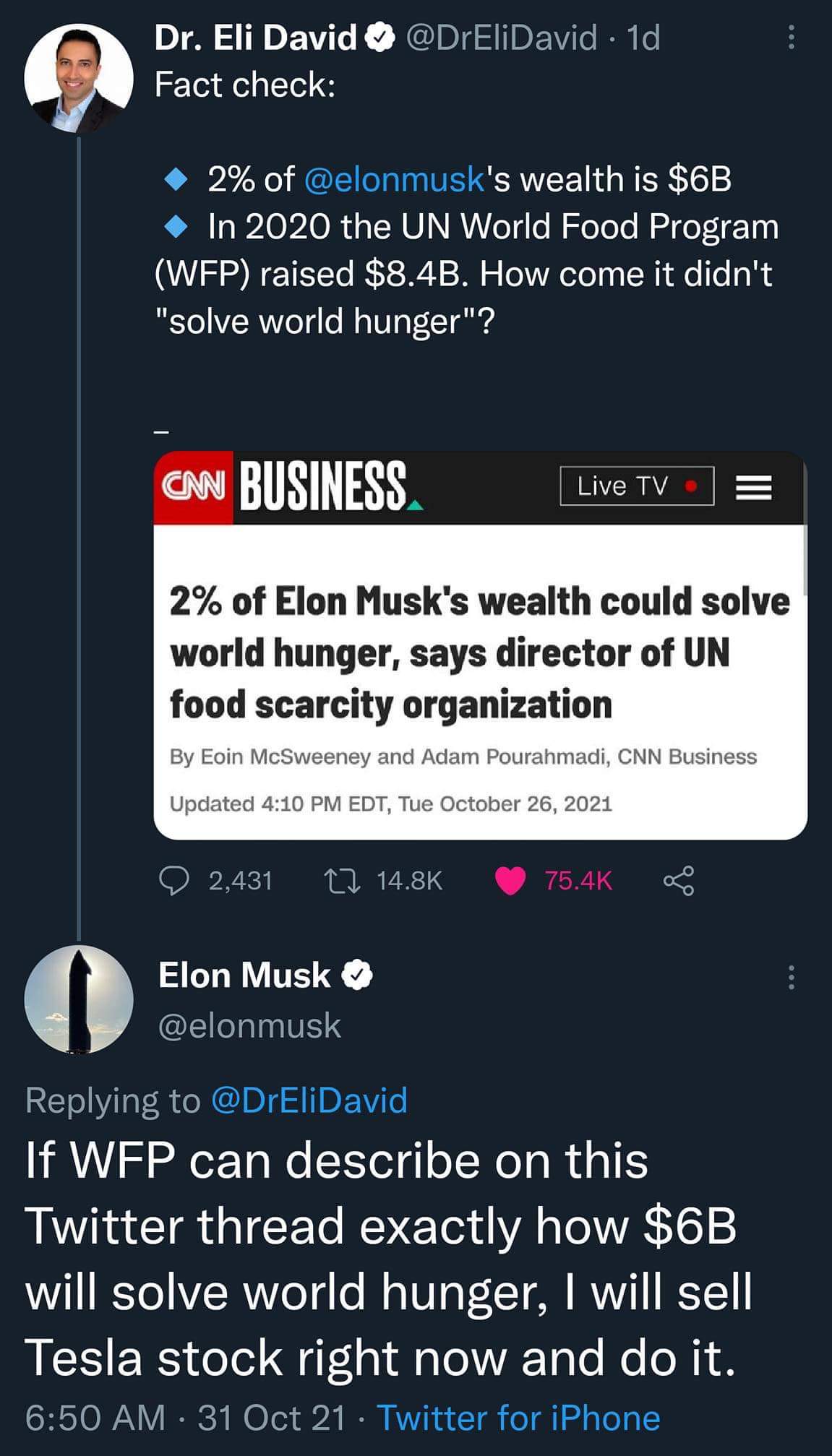832x1456 pixels.
Task: Open the @DrEliDavid link in Replying to
Action: tap(309, 1100)
